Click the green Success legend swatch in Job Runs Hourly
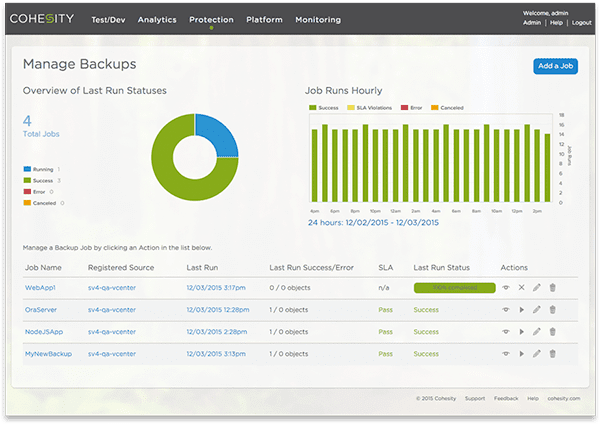 click(x=313, y=108)
